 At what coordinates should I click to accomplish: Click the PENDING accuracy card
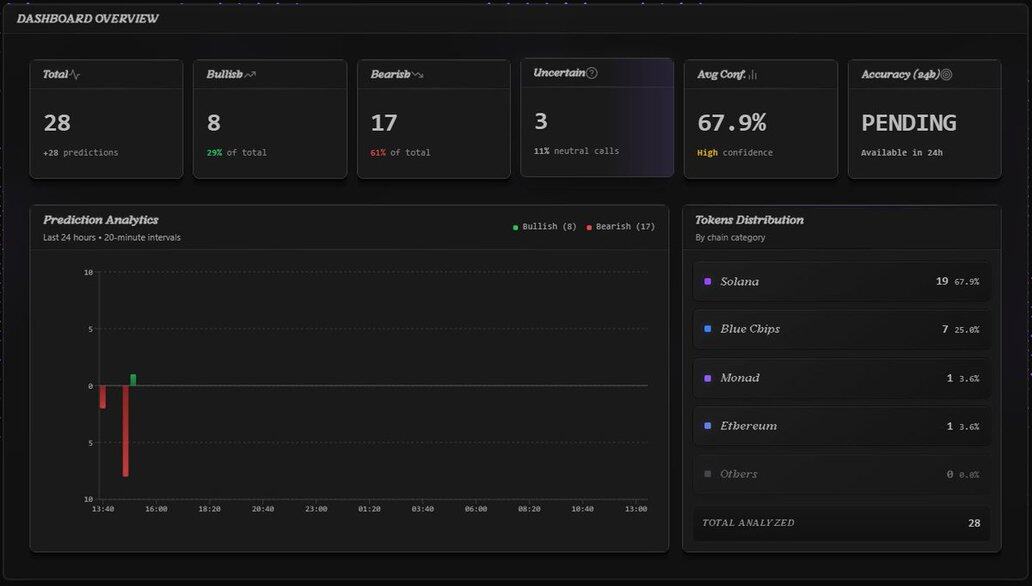924,119
